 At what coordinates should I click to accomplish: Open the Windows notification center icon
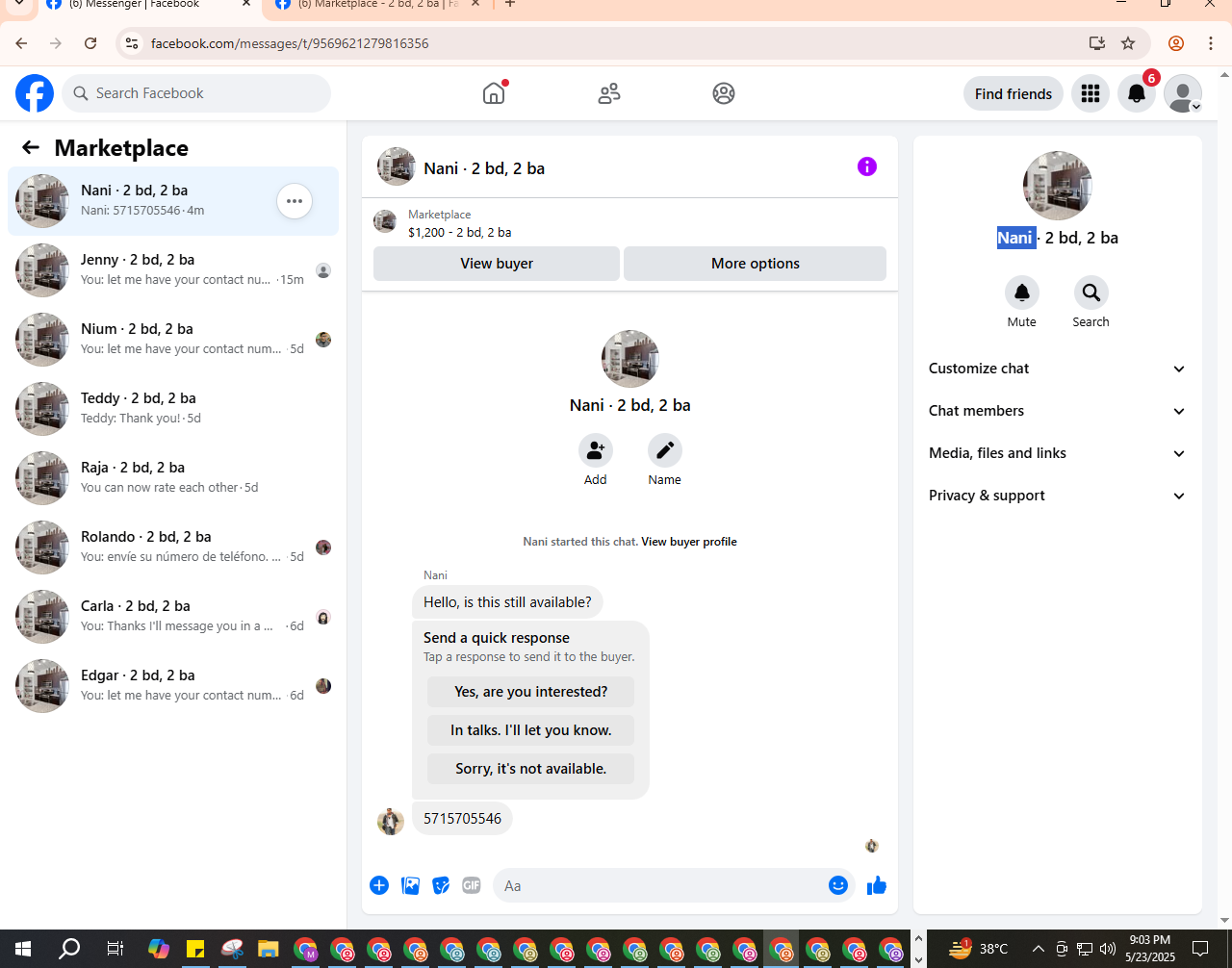point(1200,949)
